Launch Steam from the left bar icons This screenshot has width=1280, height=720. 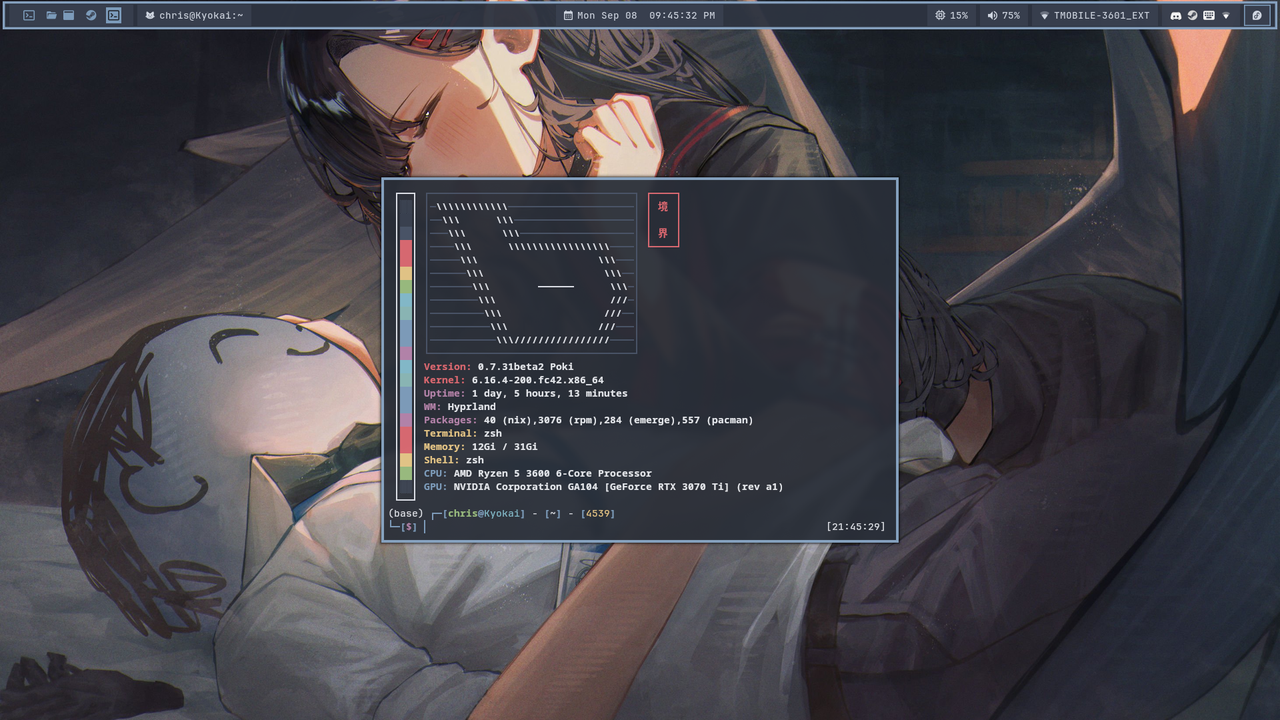pyautogui.click(x=91, y=15)
